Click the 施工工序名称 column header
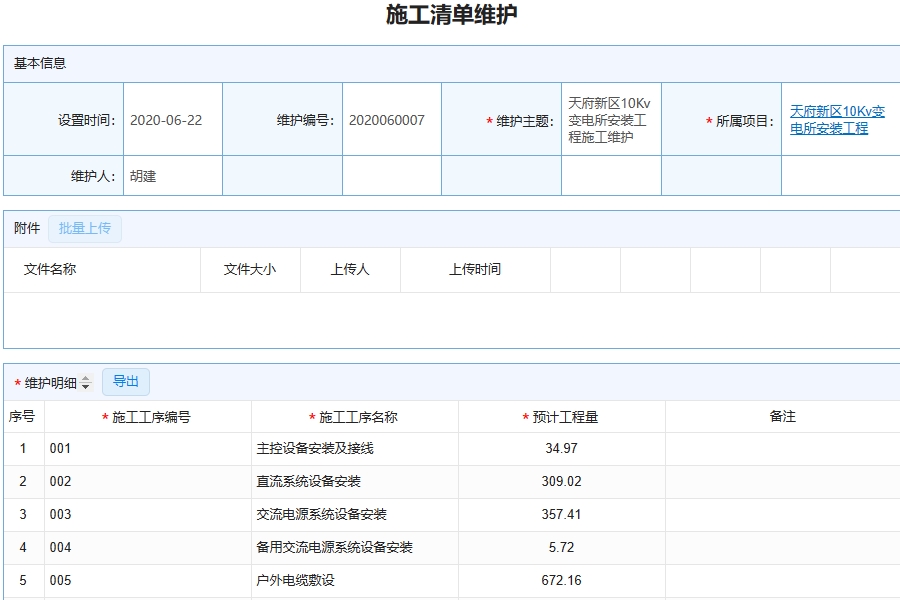 coord(355,415)
